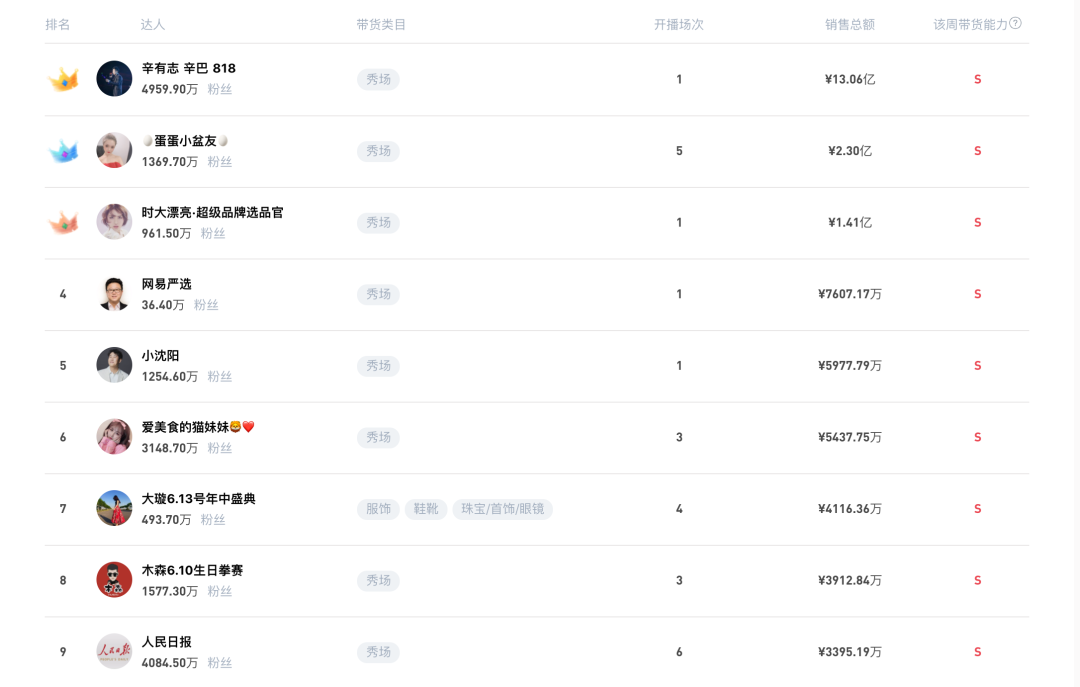
Task: Open 辛有志 辛巴 818 avatar
Action: tap(114, 79)
